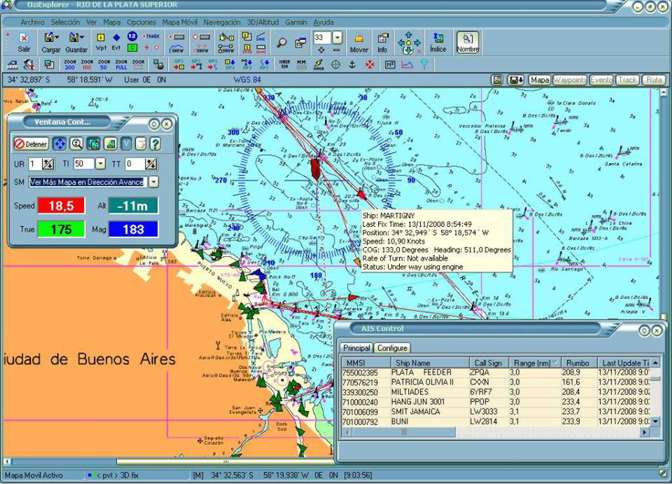Screen dimensions: 672x484
Task: Click the Indice index map icon
Action: click(x=438, y=43)
